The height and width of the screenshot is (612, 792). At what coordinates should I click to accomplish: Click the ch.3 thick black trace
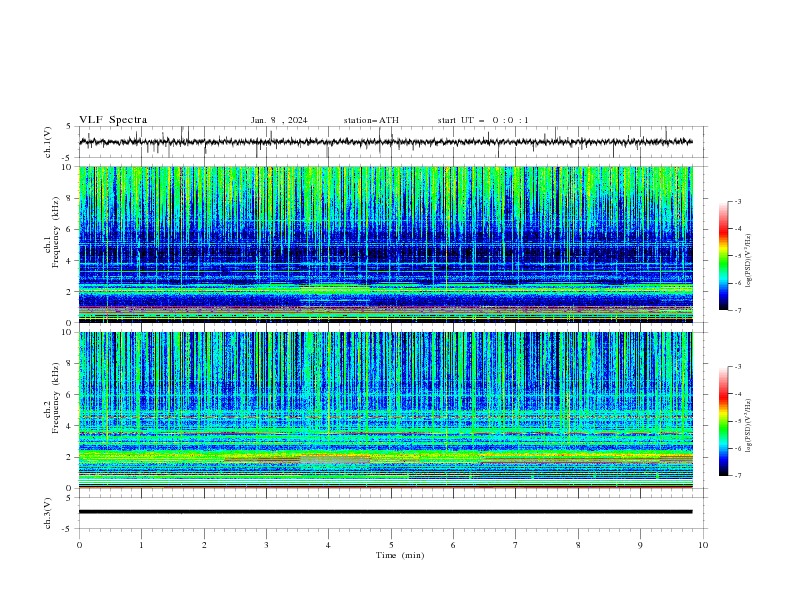click(386, 512)
